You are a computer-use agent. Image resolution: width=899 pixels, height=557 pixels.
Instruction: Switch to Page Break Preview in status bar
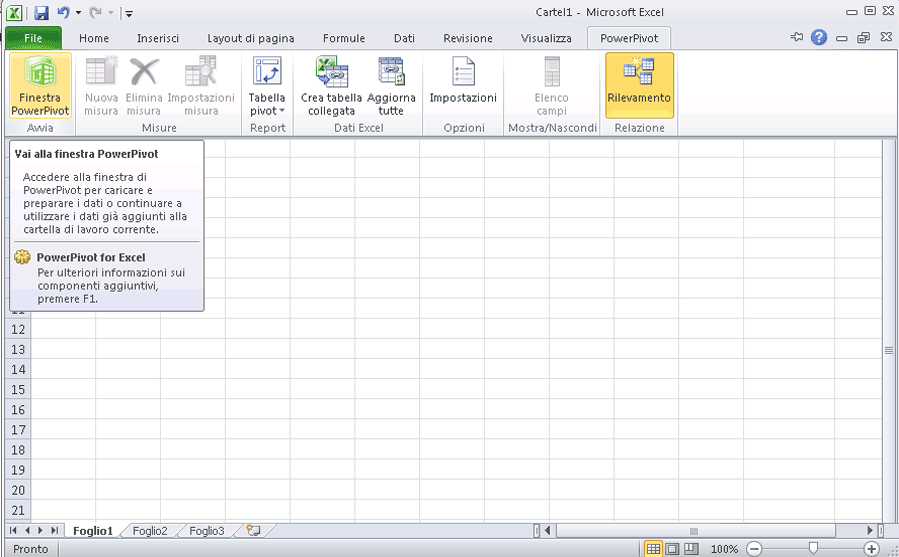pos(691,549)
